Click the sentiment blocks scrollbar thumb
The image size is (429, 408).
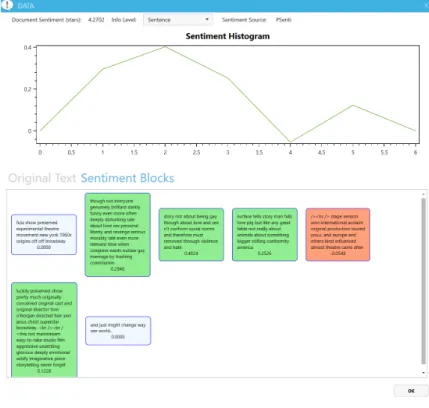coord(423,281)
